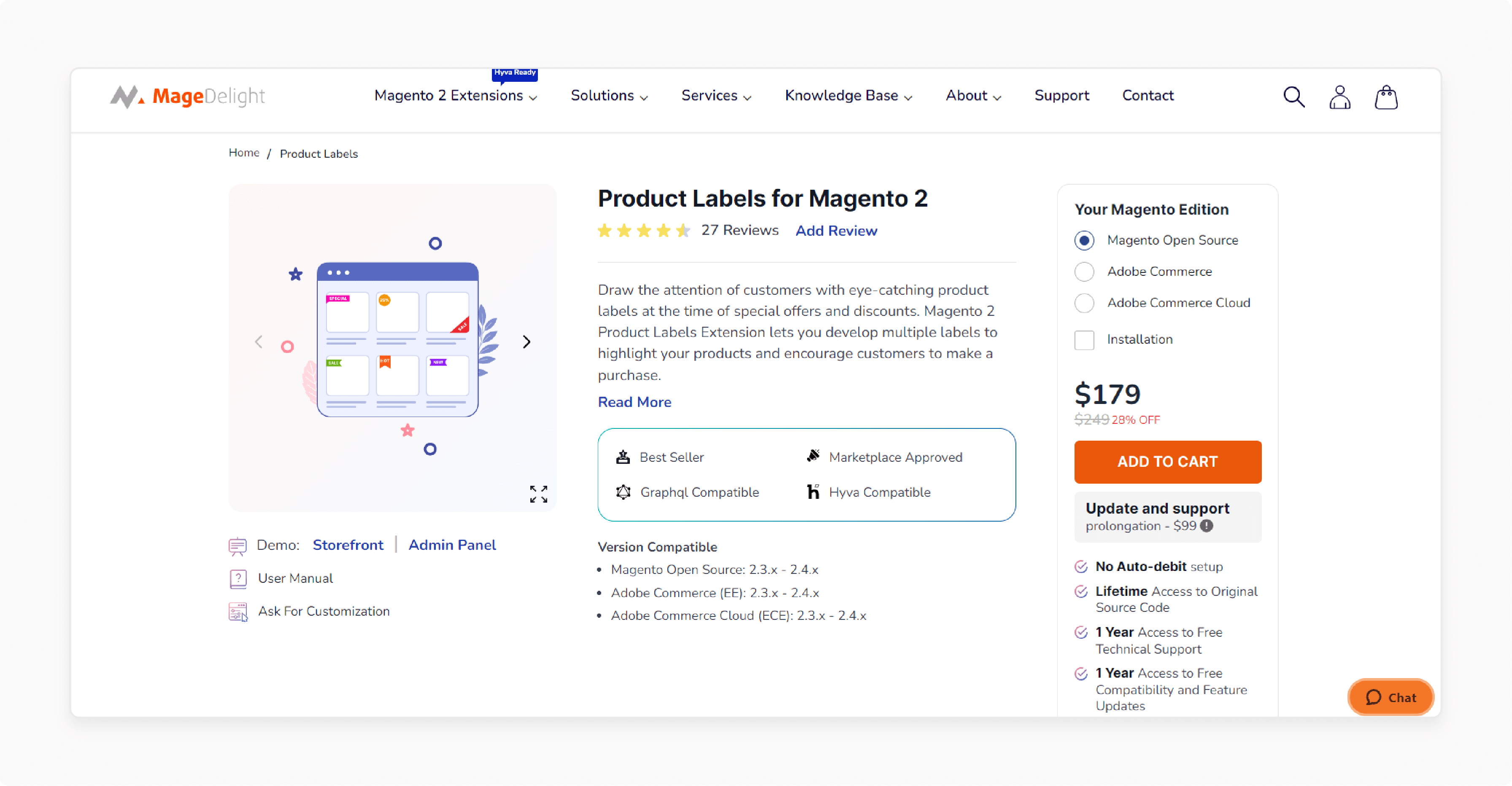Open the Contact page
The image size is (1512, 786).
click(x=1147, y=96)
